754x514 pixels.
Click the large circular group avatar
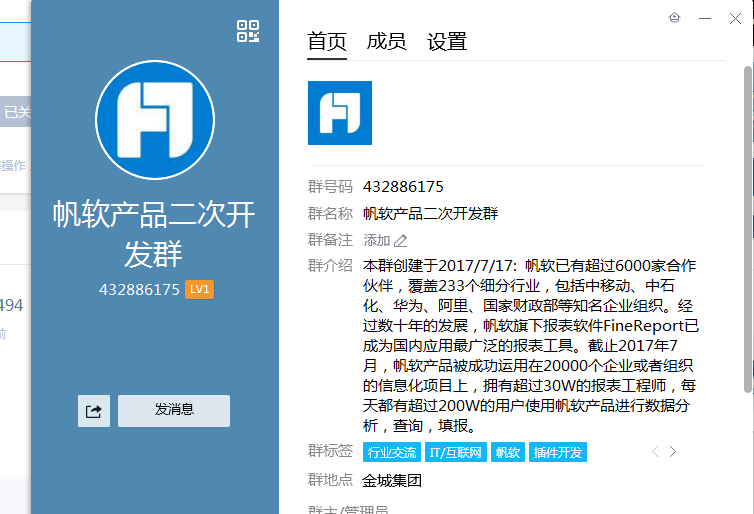(155, 120)
